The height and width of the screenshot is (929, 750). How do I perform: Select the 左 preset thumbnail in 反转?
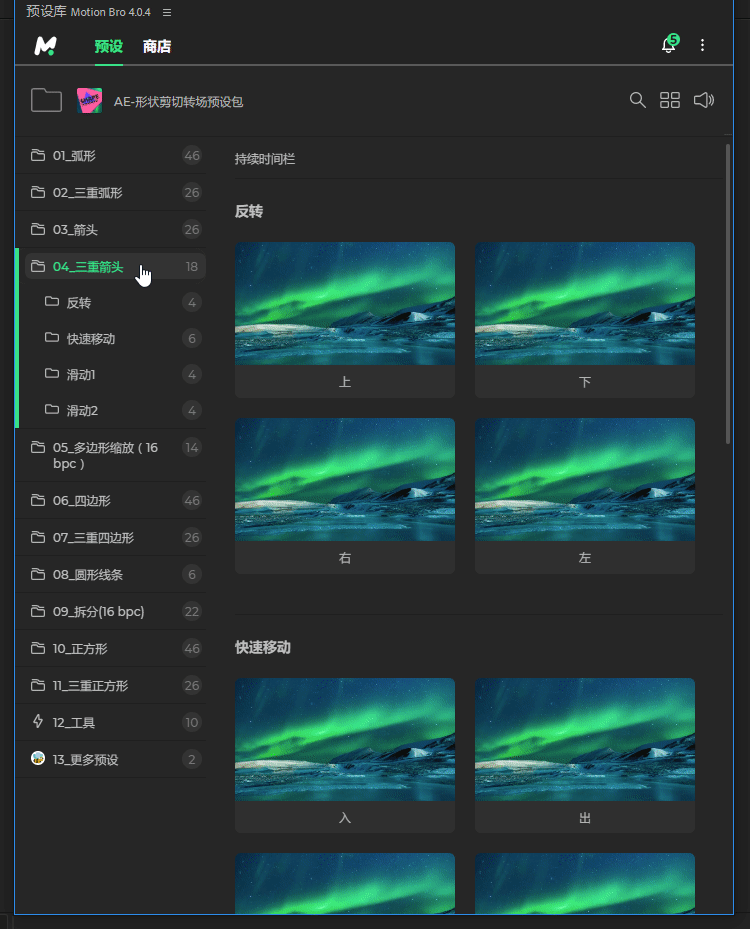[x=585, y=479]
